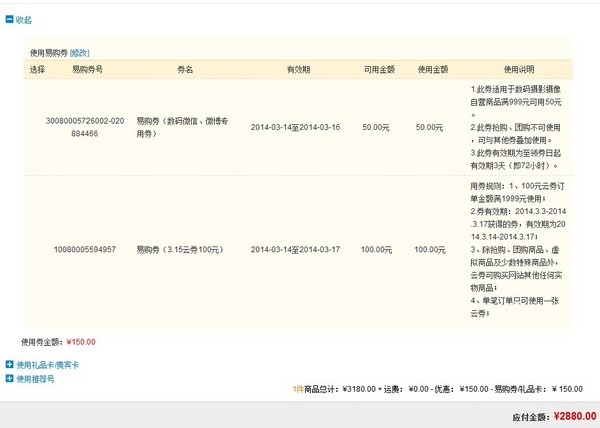Select validity 2014-03-14至2014-03-16
Image resolution: width=600 pixels, height=428 pixels.
295,127
